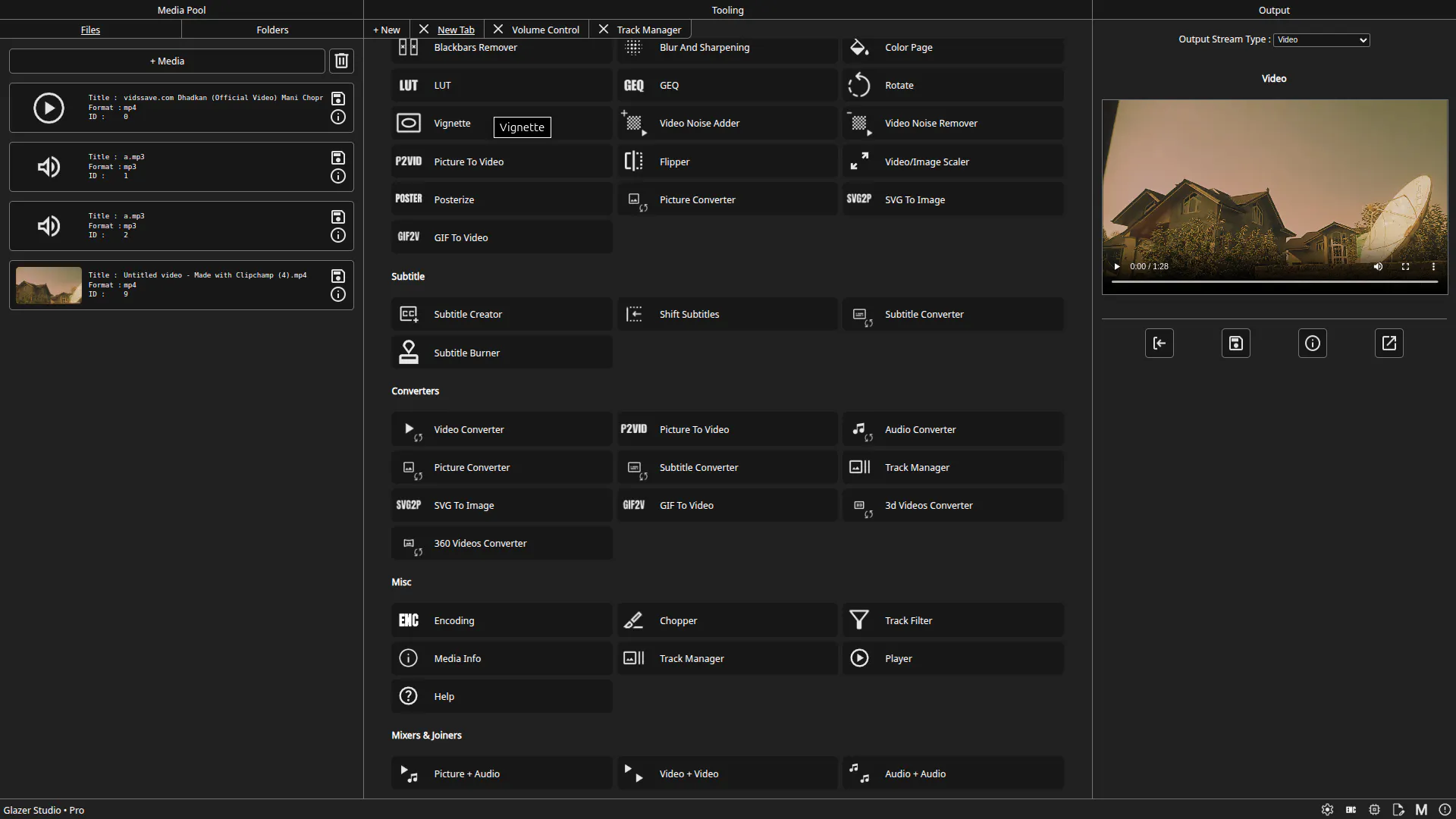This screenshot has height=819, width=1456.
Task: Open the processor chip icon in status bar
Action: tap(1374, 810)
